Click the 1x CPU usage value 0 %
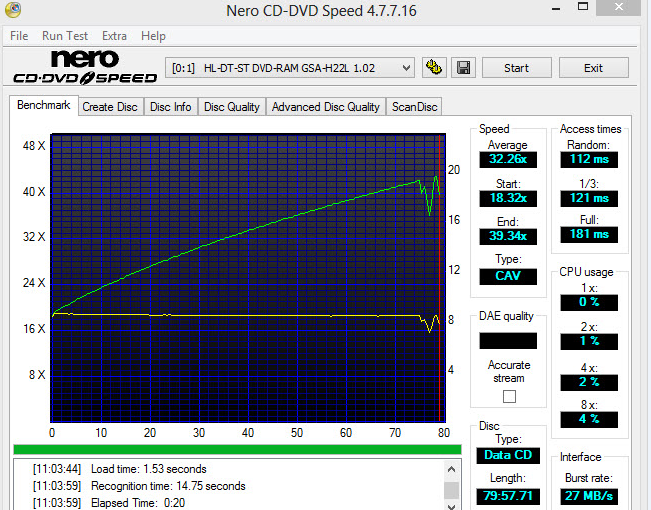 tap(589, 302)
